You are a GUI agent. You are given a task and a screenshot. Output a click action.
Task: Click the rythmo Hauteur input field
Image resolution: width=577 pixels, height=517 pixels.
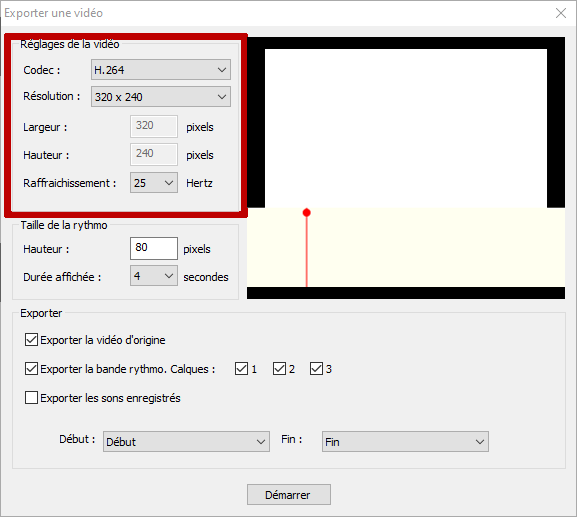pyautogui.click(x=154, y=248)
